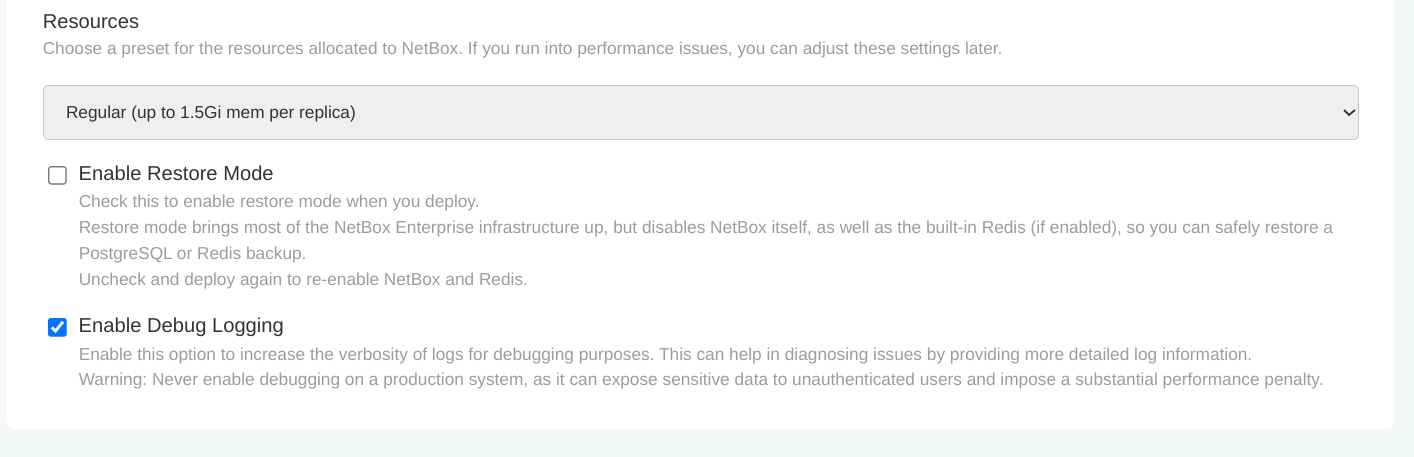Click 'you can adjust these settings later' text
This screenshot has height=457, width=1414.
click(x=868, y=48)
